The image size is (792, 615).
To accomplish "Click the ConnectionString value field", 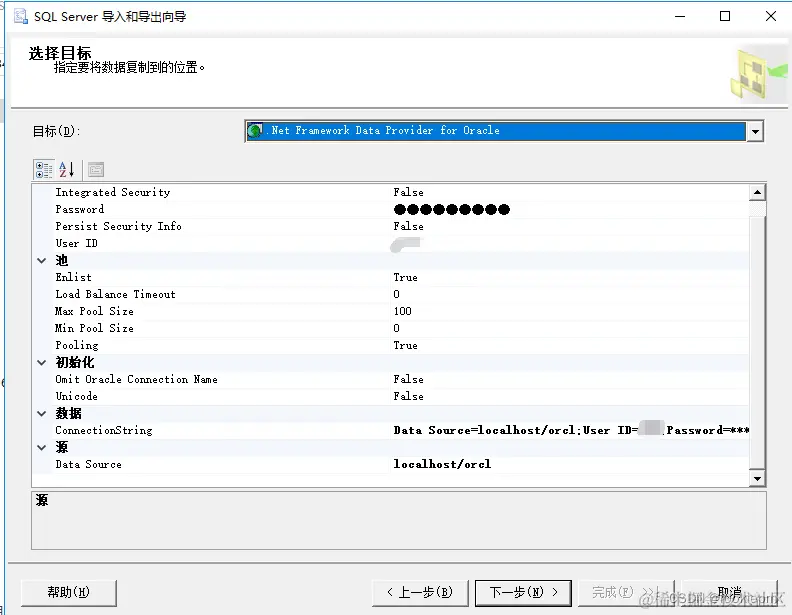I will pos(569,430).
